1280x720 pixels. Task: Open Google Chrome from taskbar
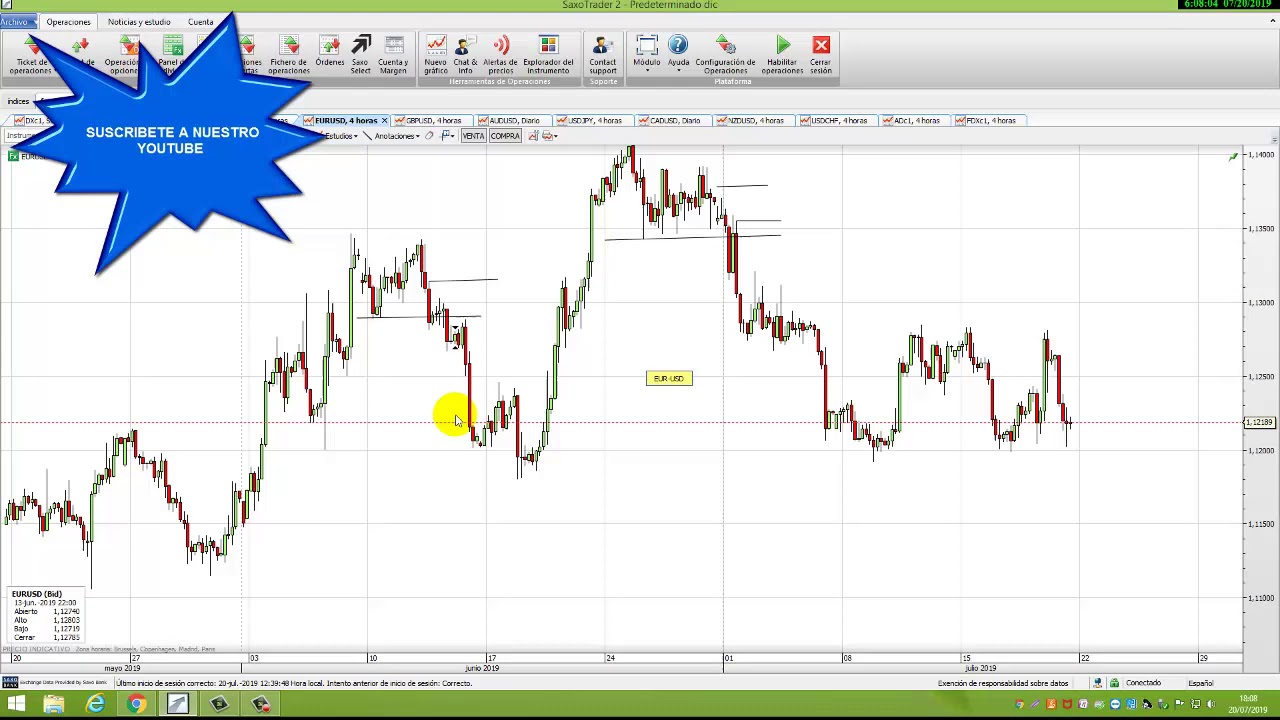(x=136, y=705)
